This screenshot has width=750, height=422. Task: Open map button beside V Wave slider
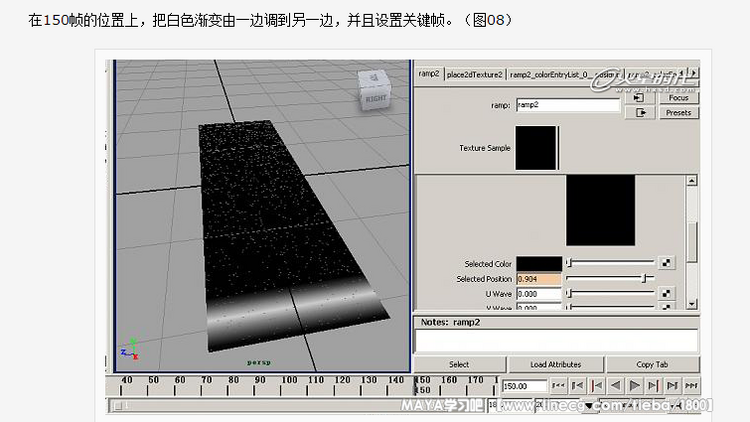coord(666,306)
